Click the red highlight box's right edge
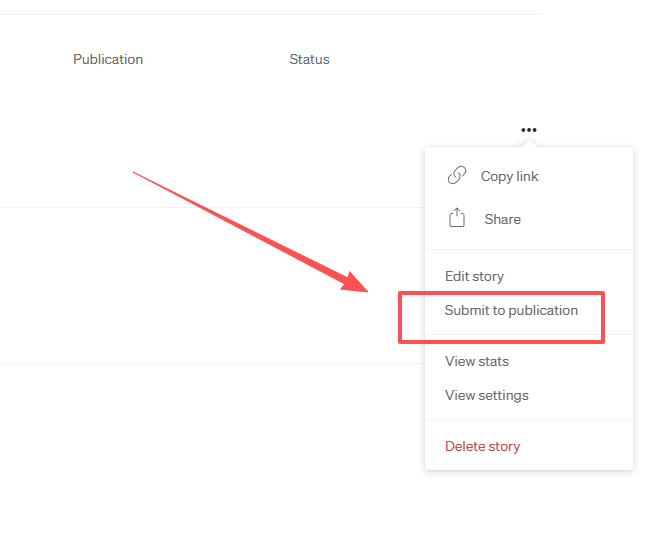668x538 pixels. [603, 317]
